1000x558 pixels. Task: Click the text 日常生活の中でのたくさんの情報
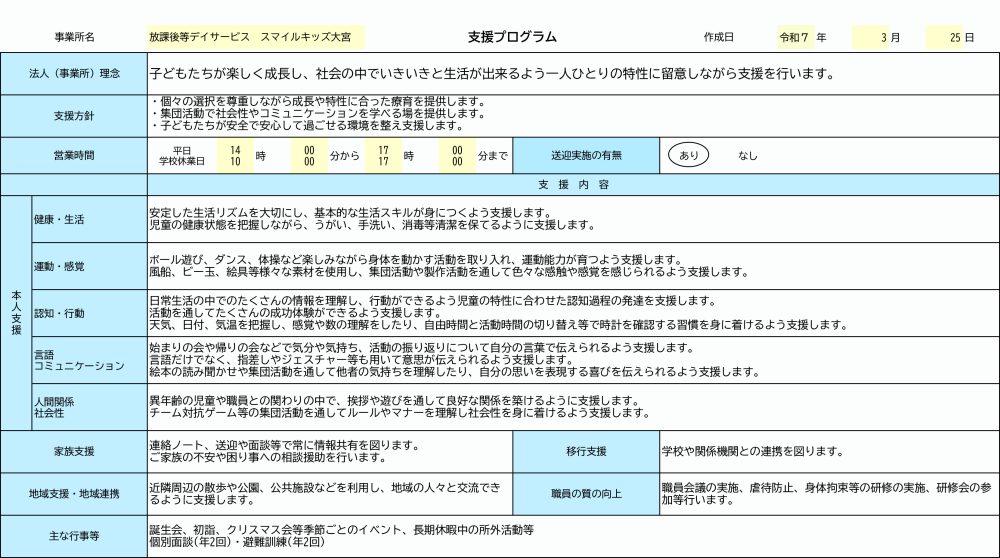433,301
